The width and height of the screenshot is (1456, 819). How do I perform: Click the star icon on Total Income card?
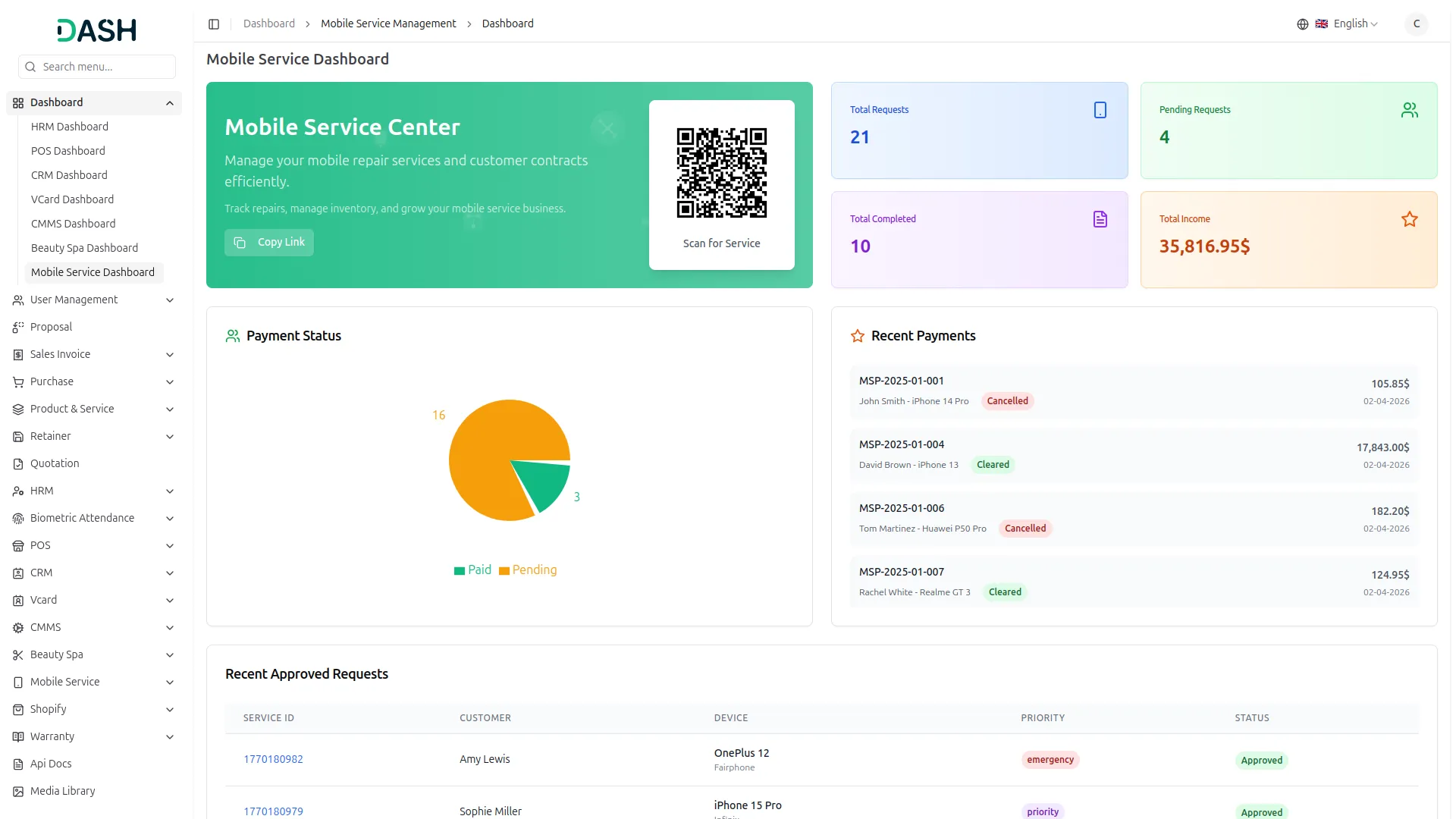point(1410,219)
